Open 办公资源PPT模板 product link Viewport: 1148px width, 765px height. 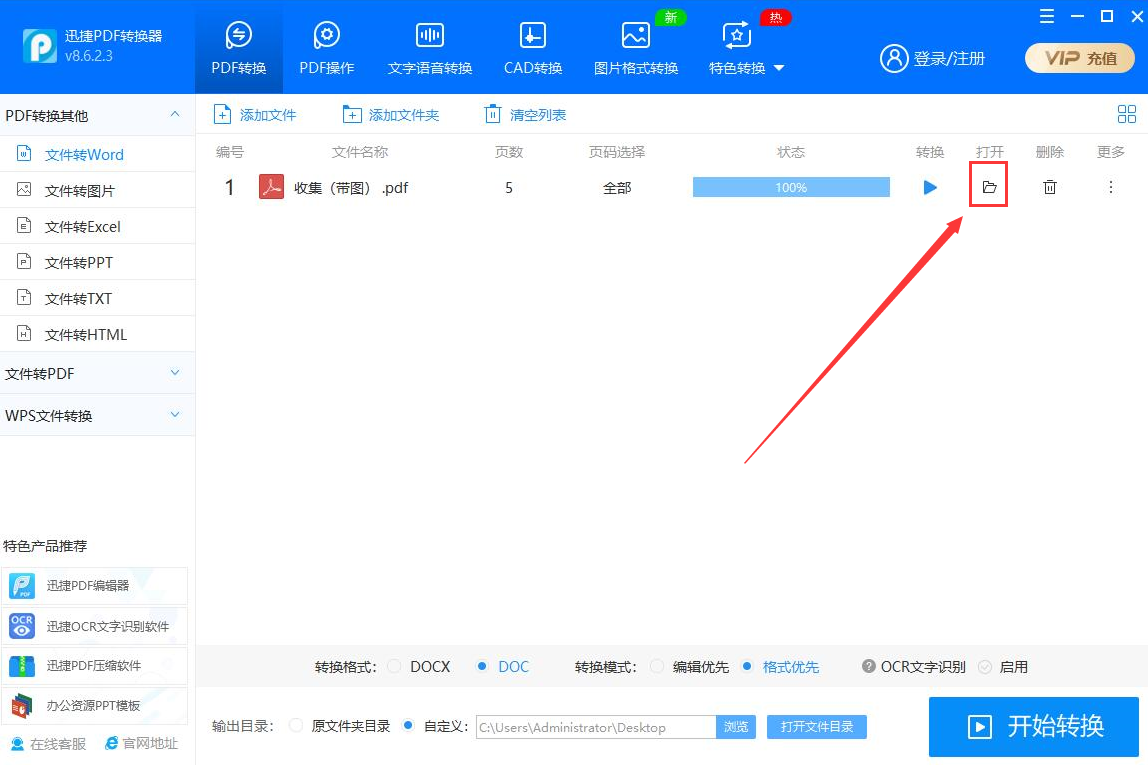pyautogui.click(x=94, y=706)
